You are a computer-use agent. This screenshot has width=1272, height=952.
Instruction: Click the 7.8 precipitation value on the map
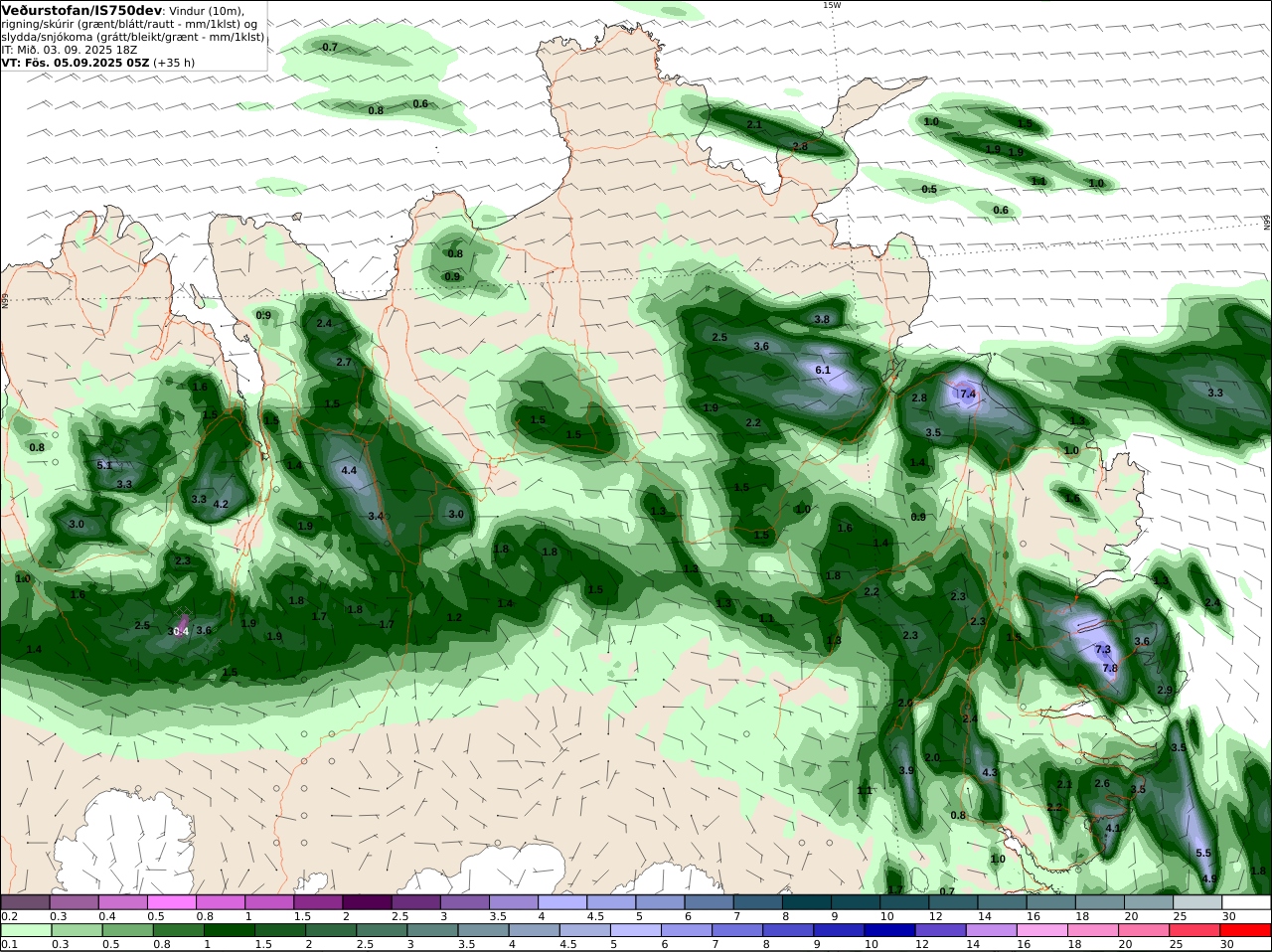(x=1110, y=668)
